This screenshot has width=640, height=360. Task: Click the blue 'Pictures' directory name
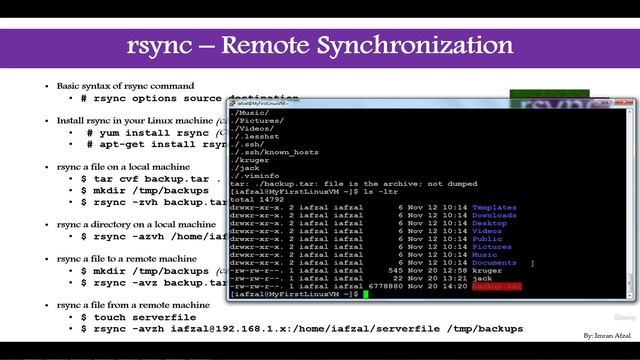coord(492,247)
